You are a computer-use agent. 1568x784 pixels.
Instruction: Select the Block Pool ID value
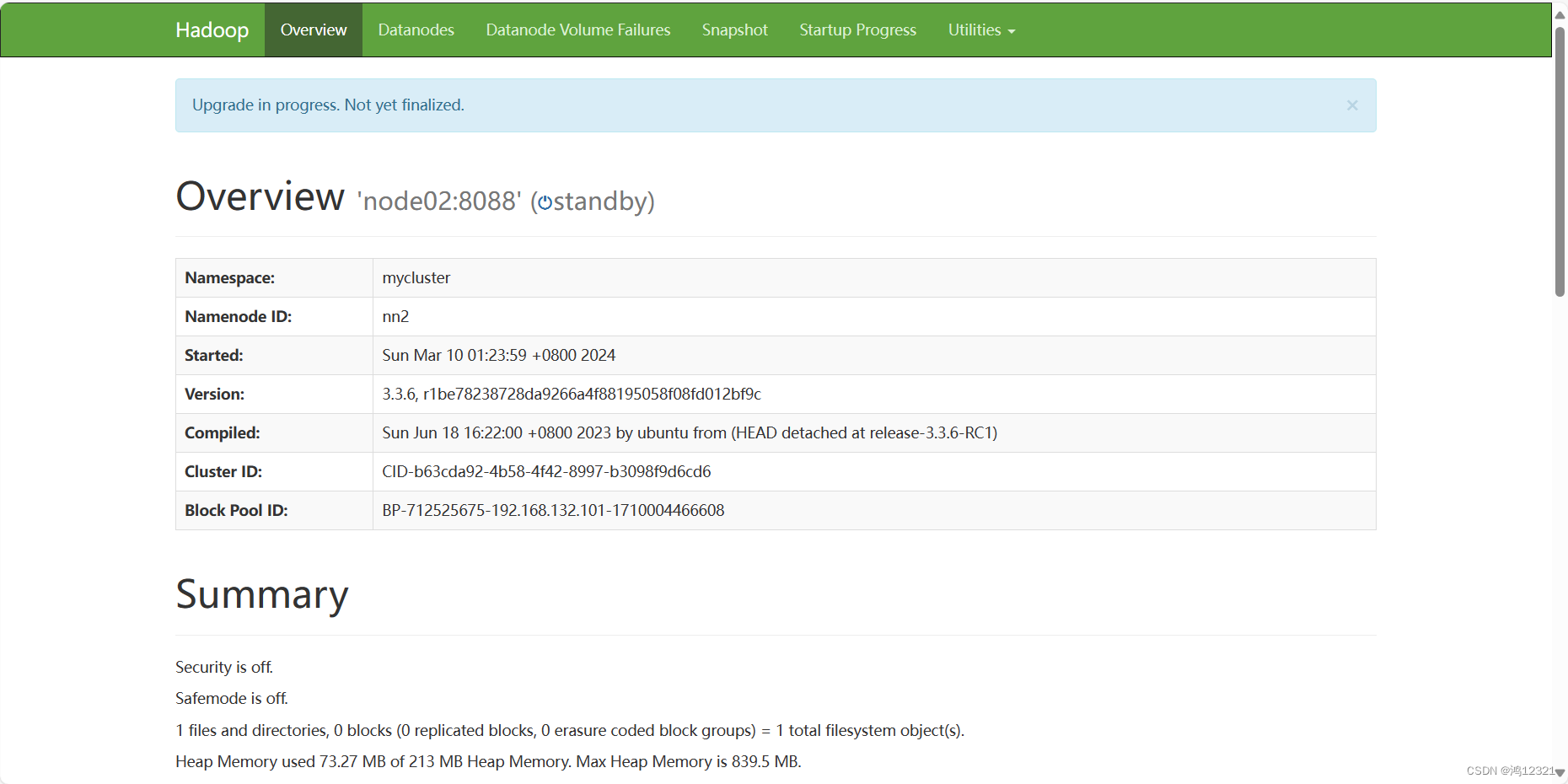[x=553, y=510]
